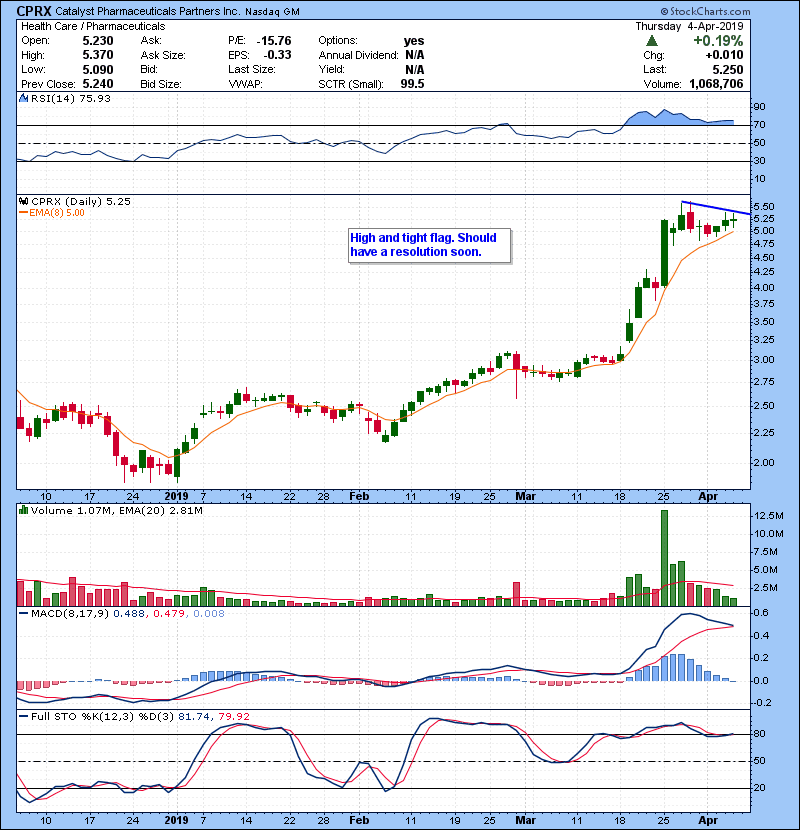Select the stochastic %K value 81.74
Image resolution: width=800 pixels, height=830 pixels.
click(193, 717)
